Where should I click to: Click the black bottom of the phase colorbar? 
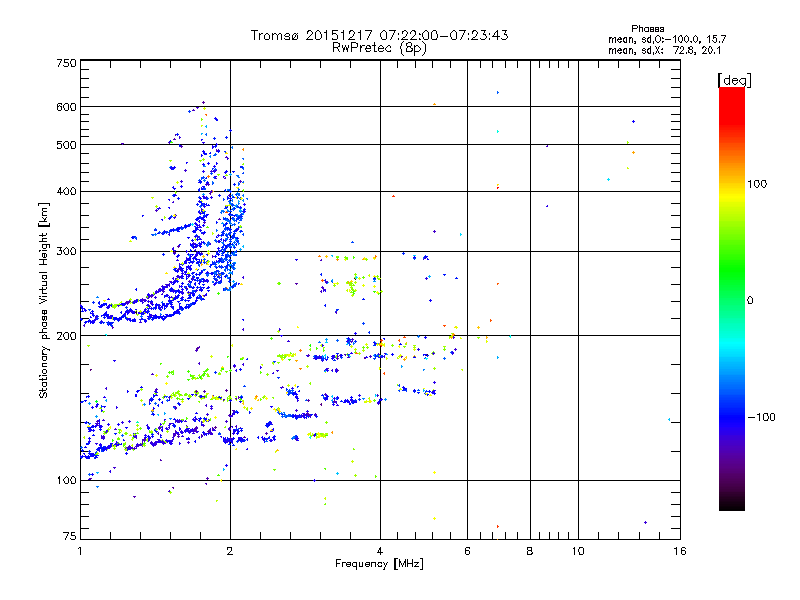(x=732, y=503)
